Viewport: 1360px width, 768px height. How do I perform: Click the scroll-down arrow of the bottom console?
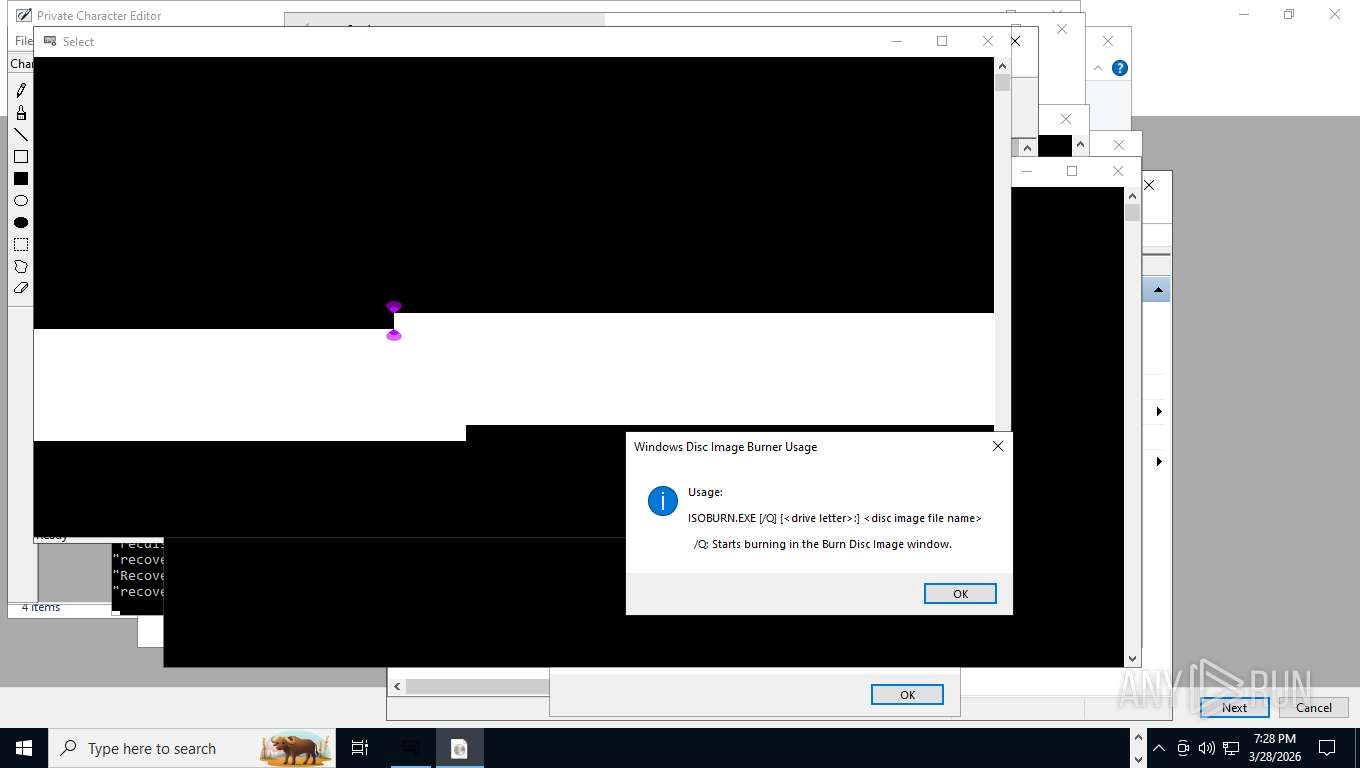(1132, 658)
